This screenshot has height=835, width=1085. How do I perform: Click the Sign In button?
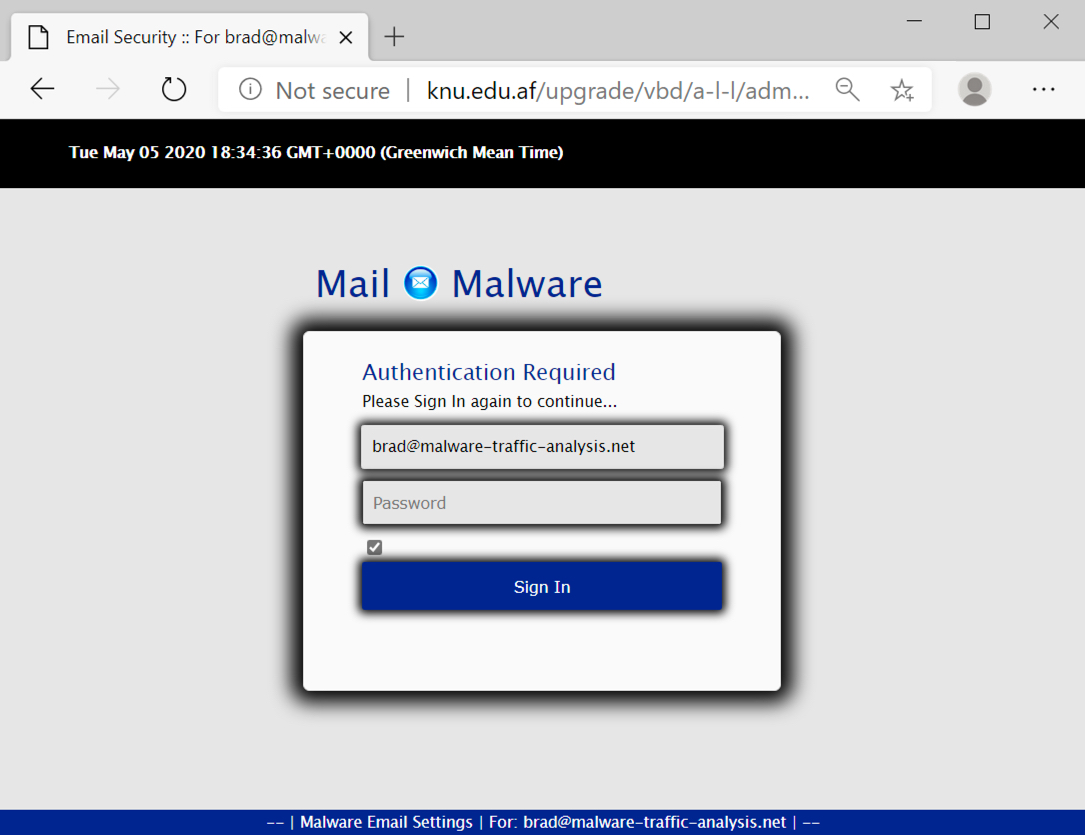click(542, 587)
